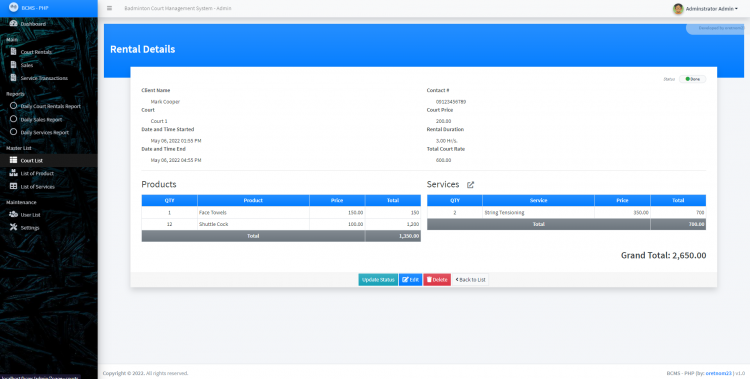The height and width of the screenshot is (379, 750).
Task: Click the blue Edit button
Action: click(410, 279)
